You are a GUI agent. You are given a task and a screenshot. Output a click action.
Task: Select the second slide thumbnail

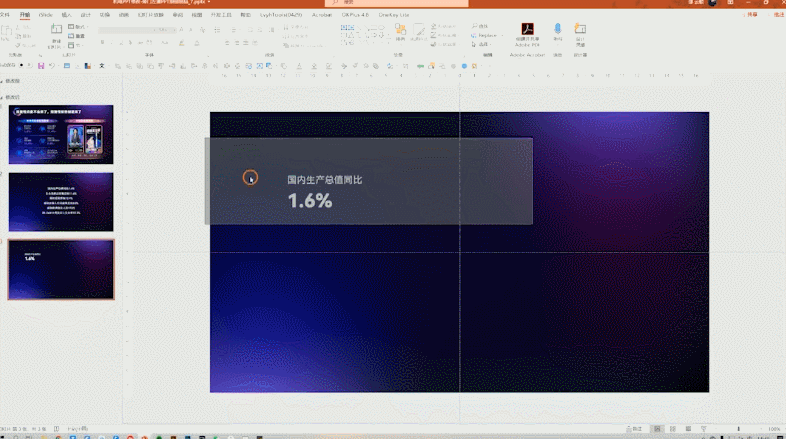tap(61, 202)
